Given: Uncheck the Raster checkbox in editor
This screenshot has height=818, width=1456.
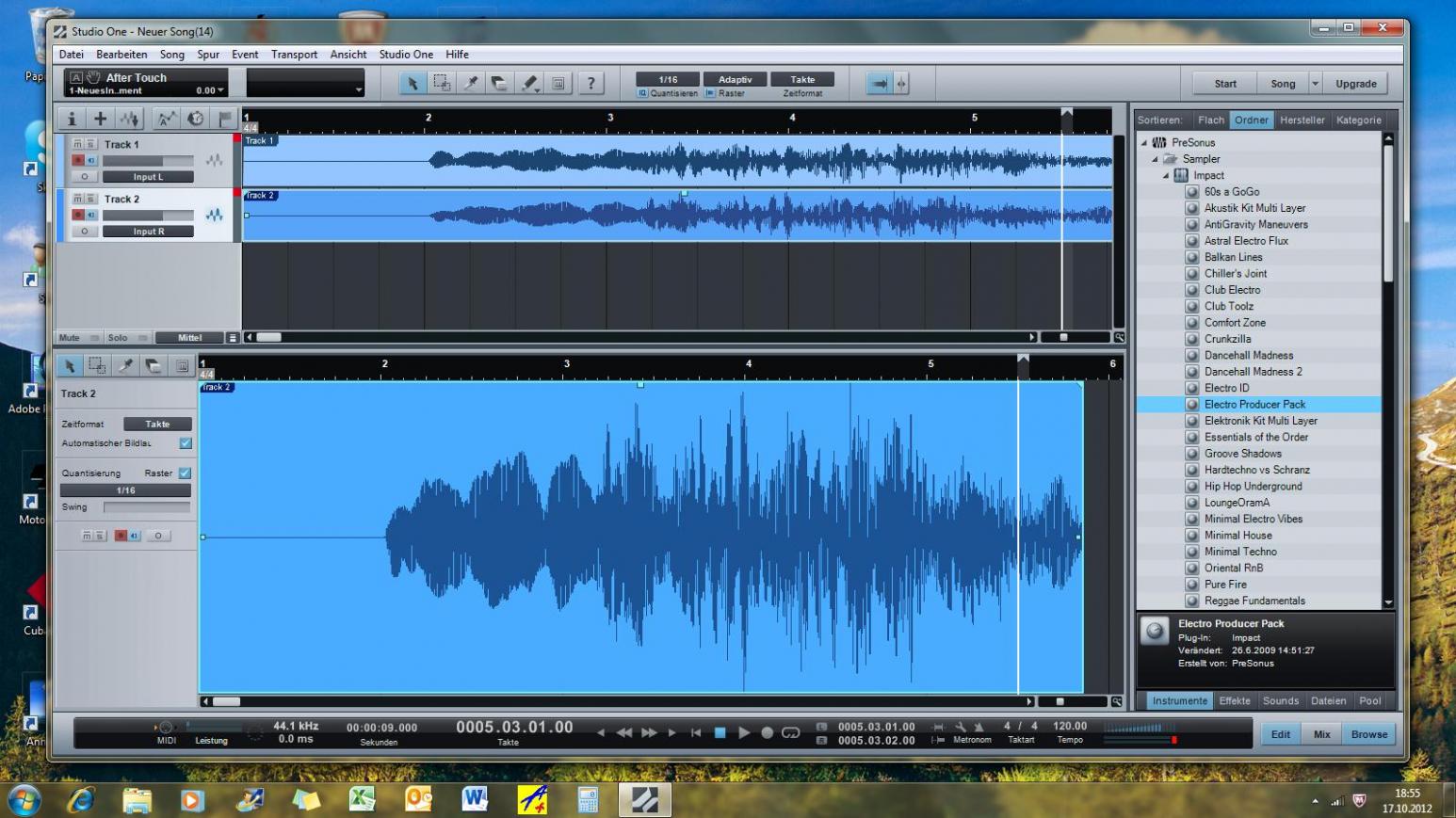Looking at the screenshot, I should pyautogui.click(x=186, y=473).
